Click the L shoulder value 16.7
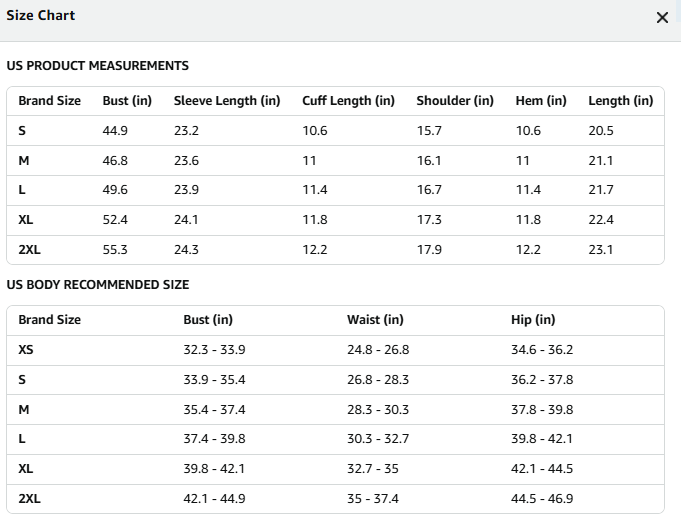The height and width of the screenshot is (532, 681). [x=429, y=190]
